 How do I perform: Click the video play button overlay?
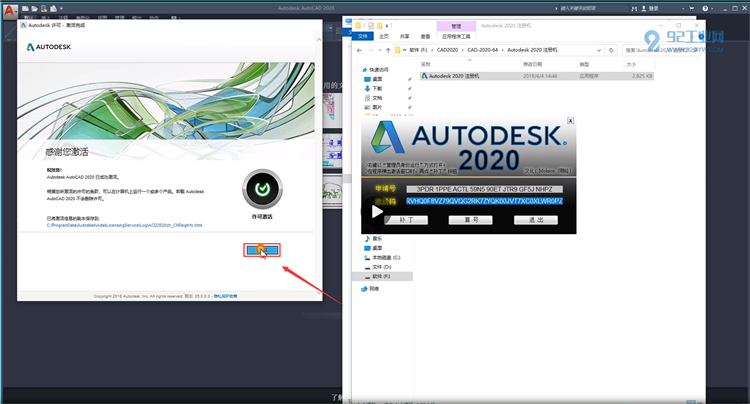point(375,211)
